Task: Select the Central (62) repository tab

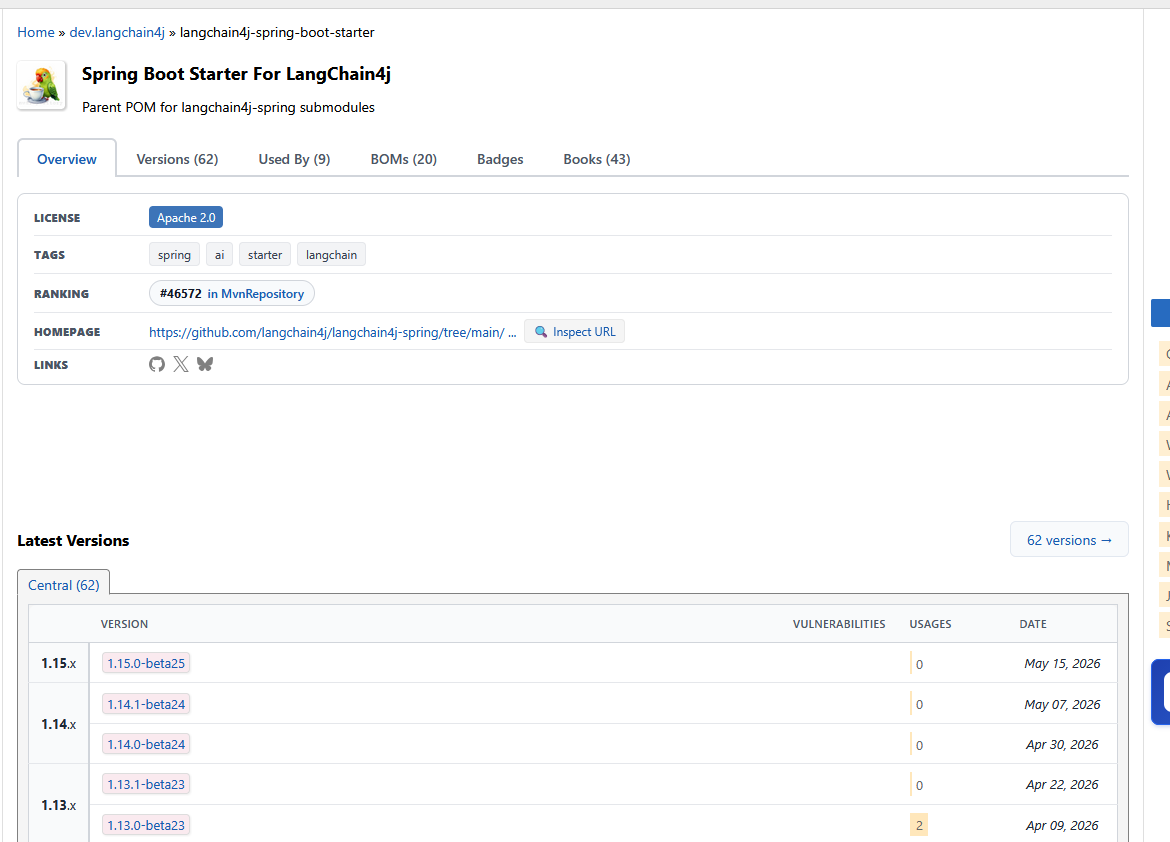Action: (x=63, y=585)
